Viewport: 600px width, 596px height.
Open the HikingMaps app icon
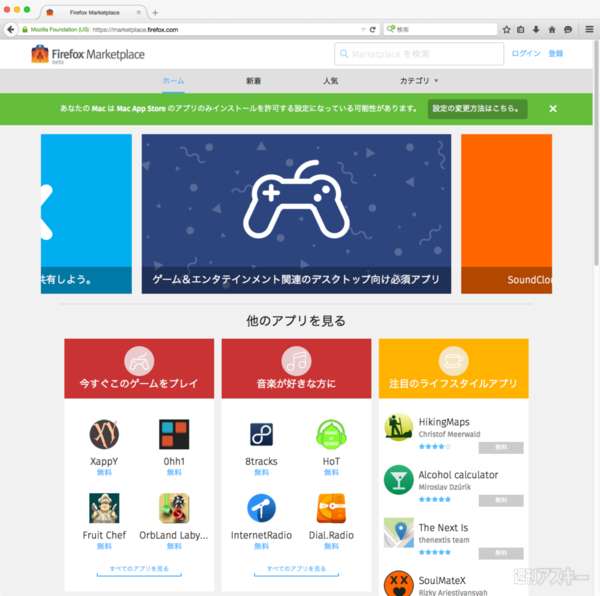click(x=399, y=427)
